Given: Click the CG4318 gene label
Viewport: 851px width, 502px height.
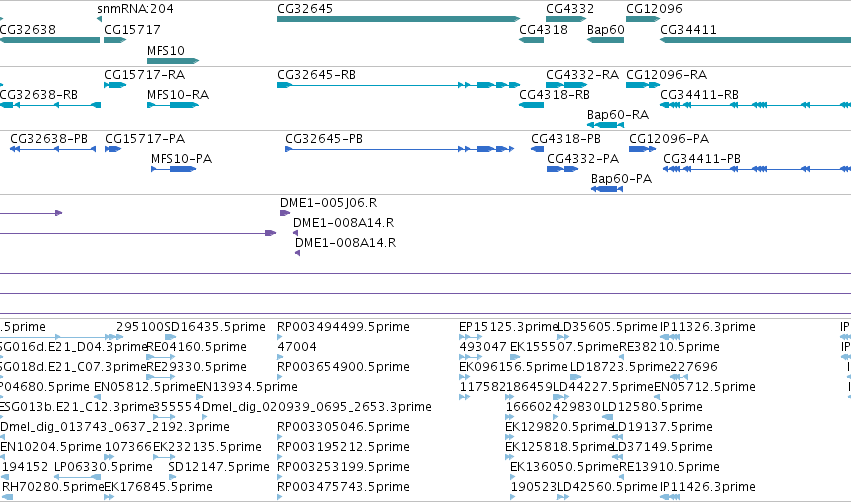Looking at the screenshot, I should point(543,30).
